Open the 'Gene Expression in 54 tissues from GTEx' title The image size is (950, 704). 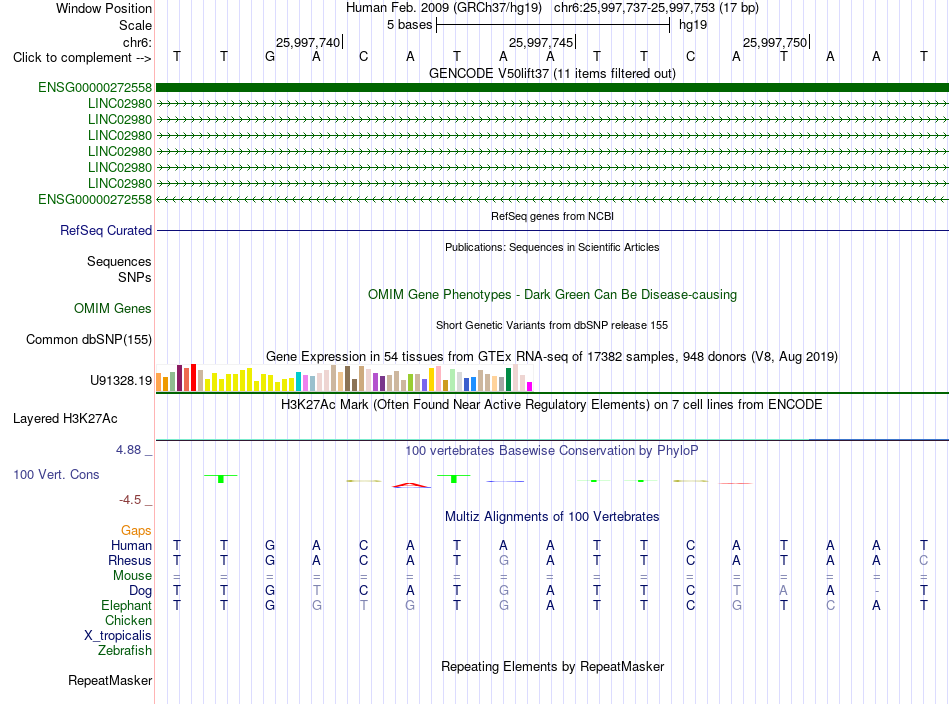coord(552,356)
